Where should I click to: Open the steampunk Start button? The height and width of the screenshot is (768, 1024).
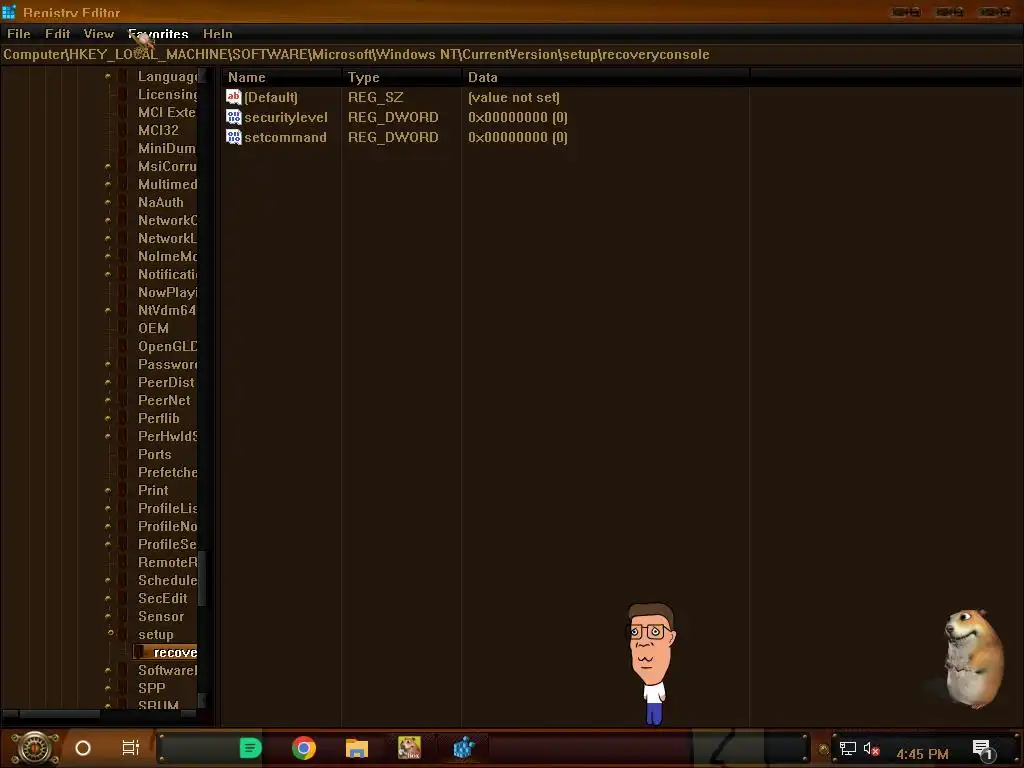[x=35, y=748]
